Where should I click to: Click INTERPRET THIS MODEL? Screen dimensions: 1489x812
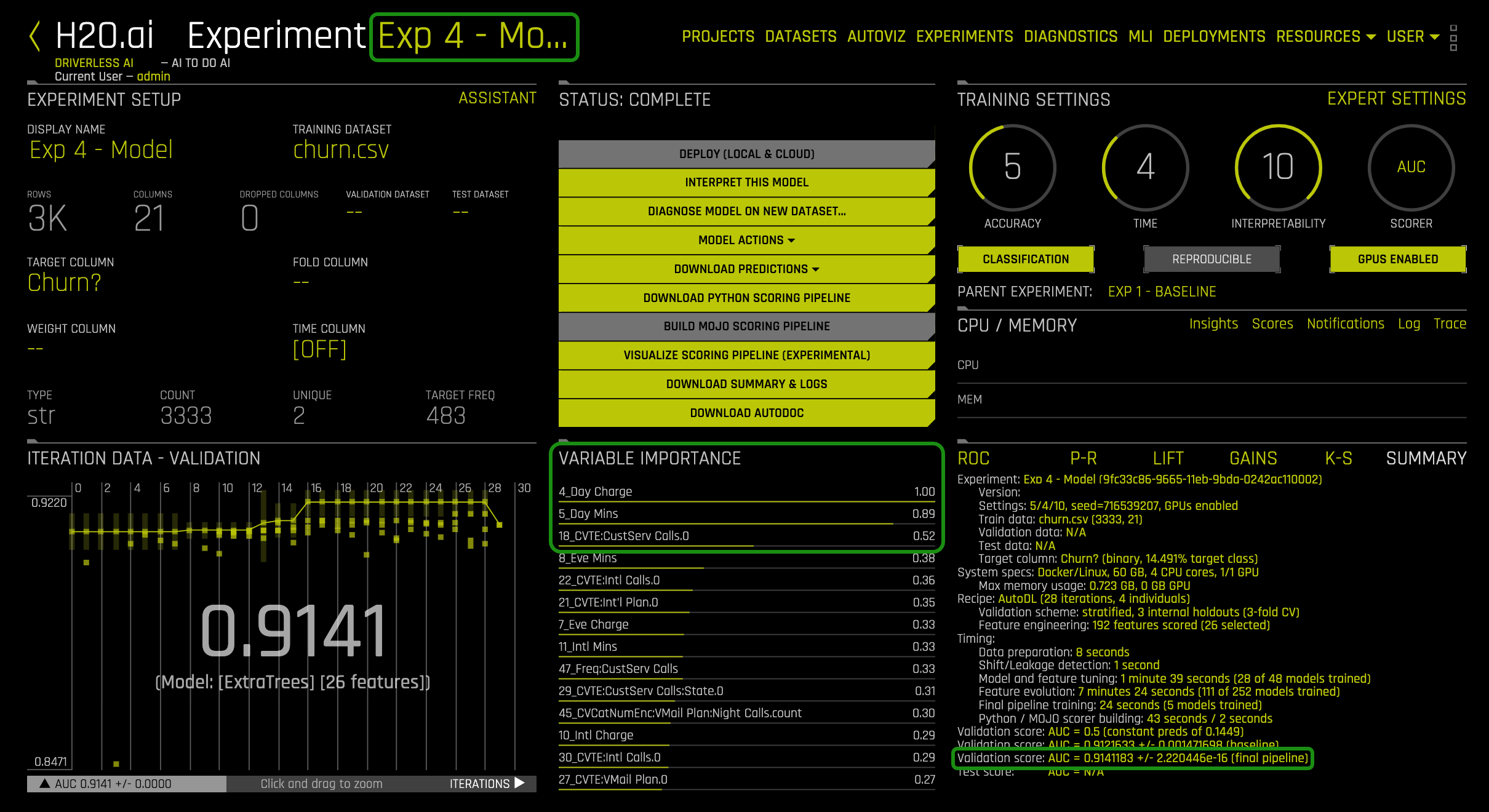pyautogui.click(x=746, y=182)
